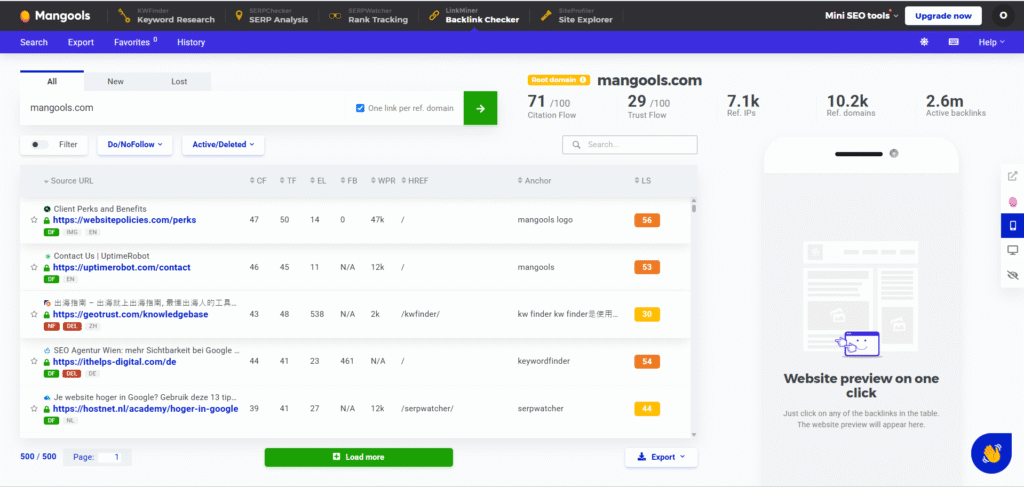This screenshot has height=487, width=1024.
Task: Open SERPWatcher Rank Tracking tool
Action: coord(368,16)
